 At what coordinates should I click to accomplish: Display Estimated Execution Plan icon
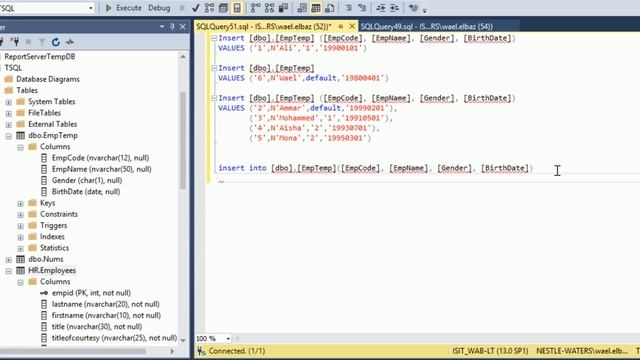click(x=209, y=8)
